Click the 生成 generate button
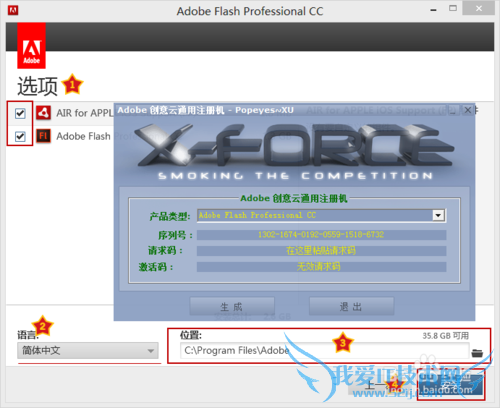 (x=232, y=306)
